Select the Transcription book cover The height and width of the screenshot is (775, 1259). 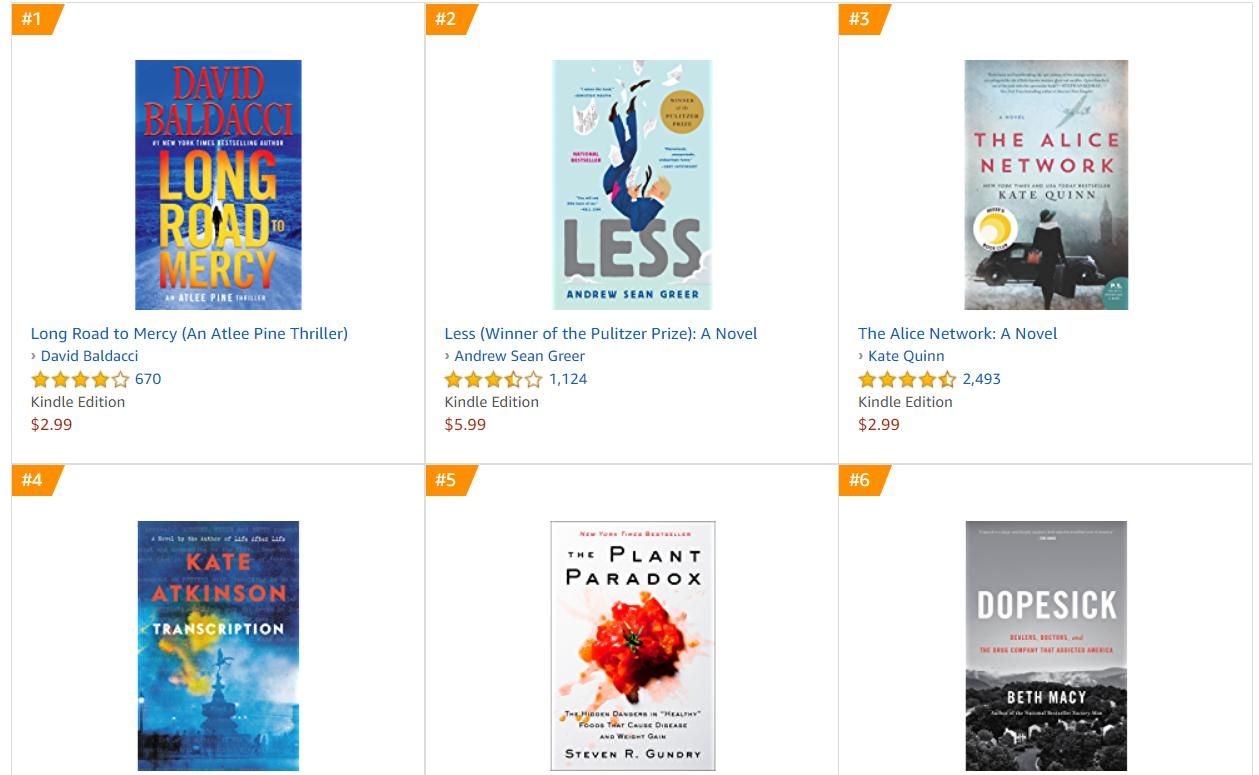point(218,645)
